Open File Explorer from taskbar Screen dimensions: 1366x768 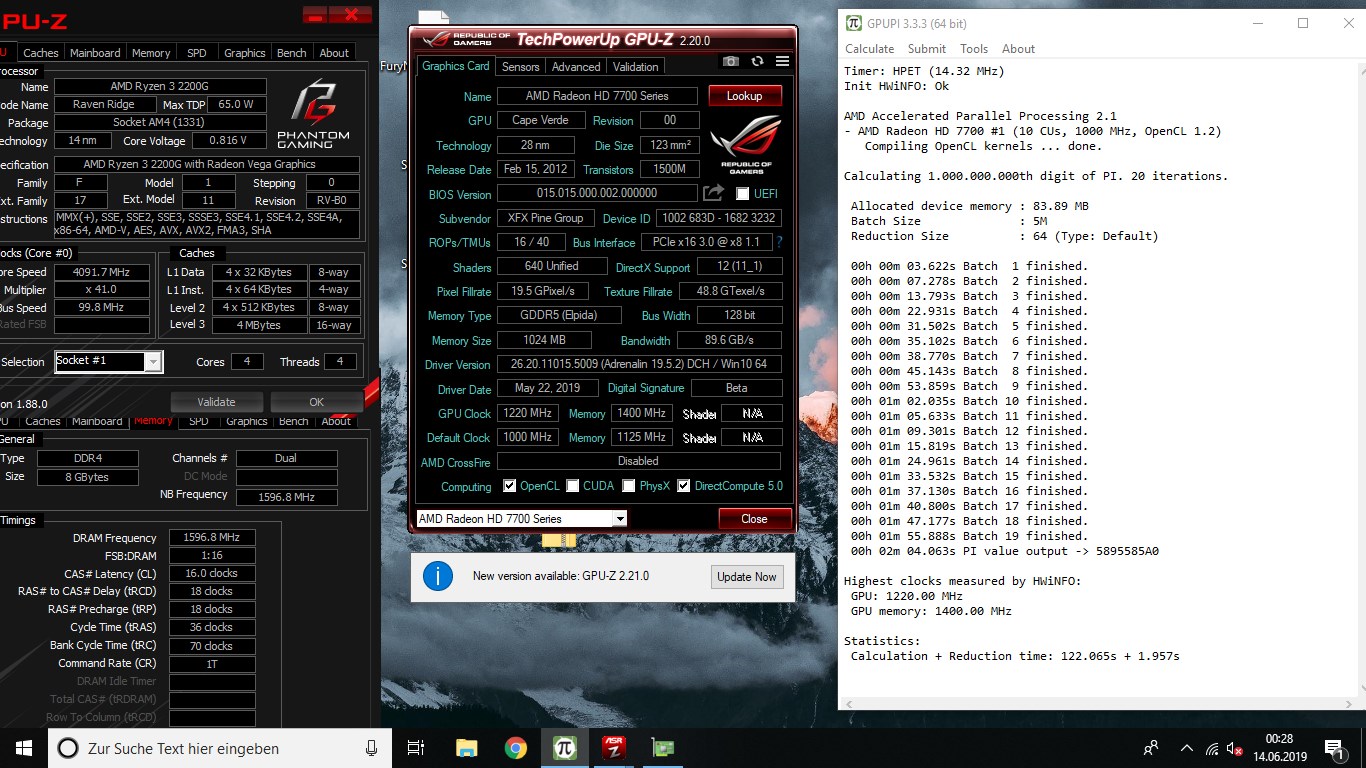tap(466, 748)
